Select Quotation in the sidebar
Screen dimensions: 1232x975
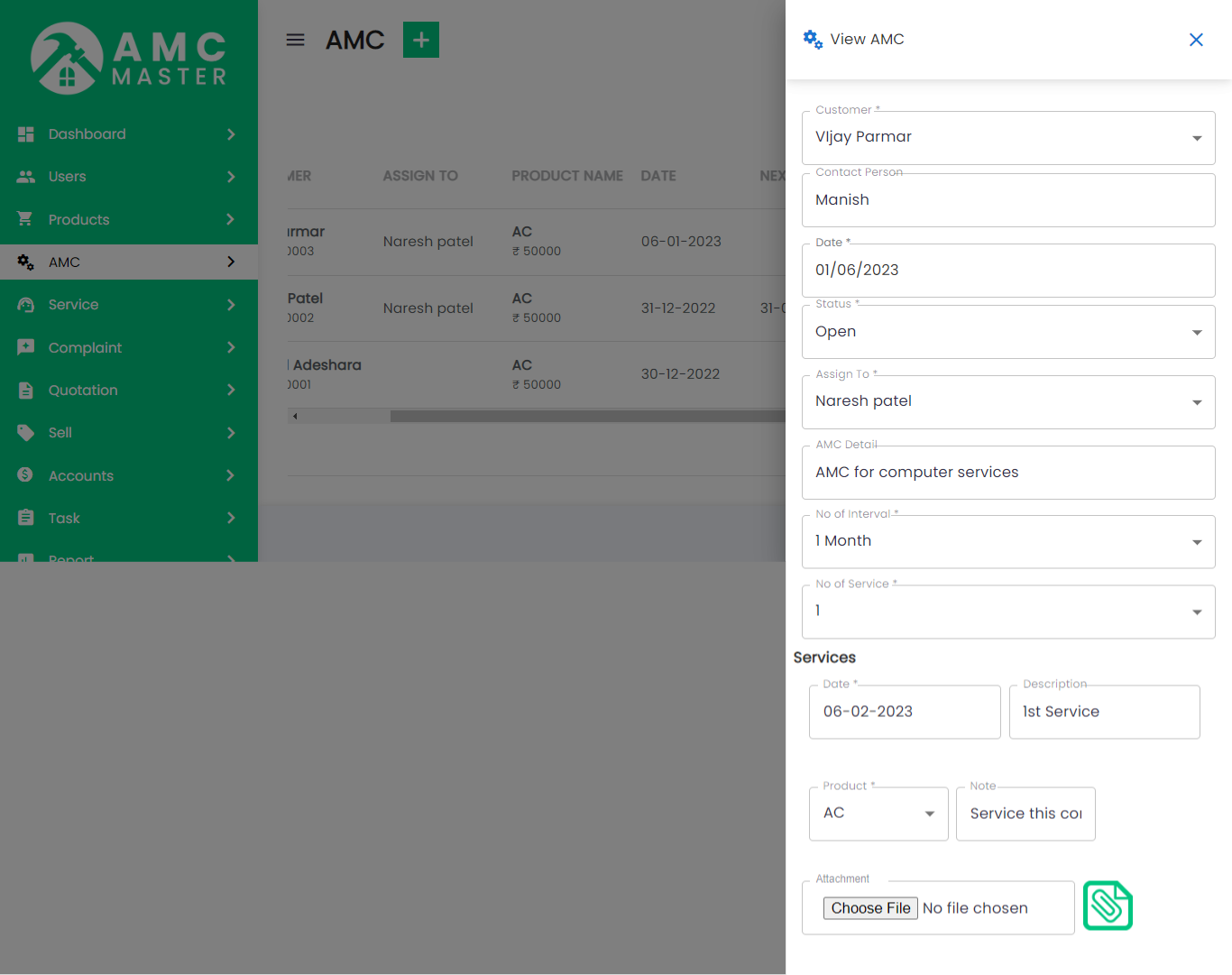pos(83,391)
